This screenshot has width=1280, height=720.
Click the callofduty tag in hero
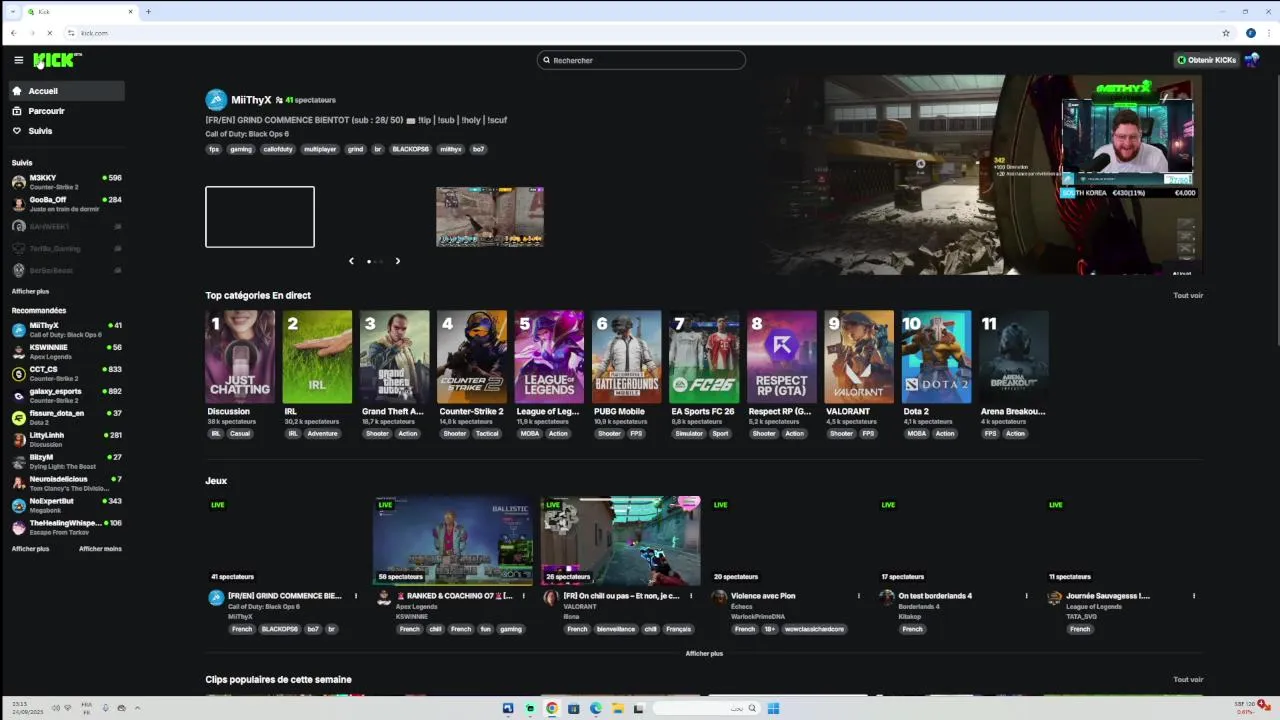pyautogui.click(x=277, y=149)
